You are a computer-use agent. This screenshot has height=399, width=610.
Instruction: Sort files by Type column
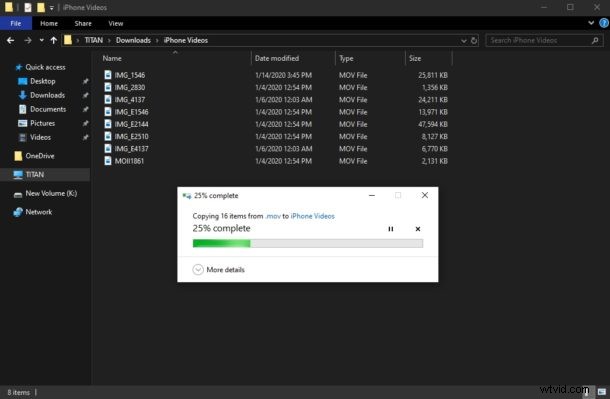coord(346,58)
